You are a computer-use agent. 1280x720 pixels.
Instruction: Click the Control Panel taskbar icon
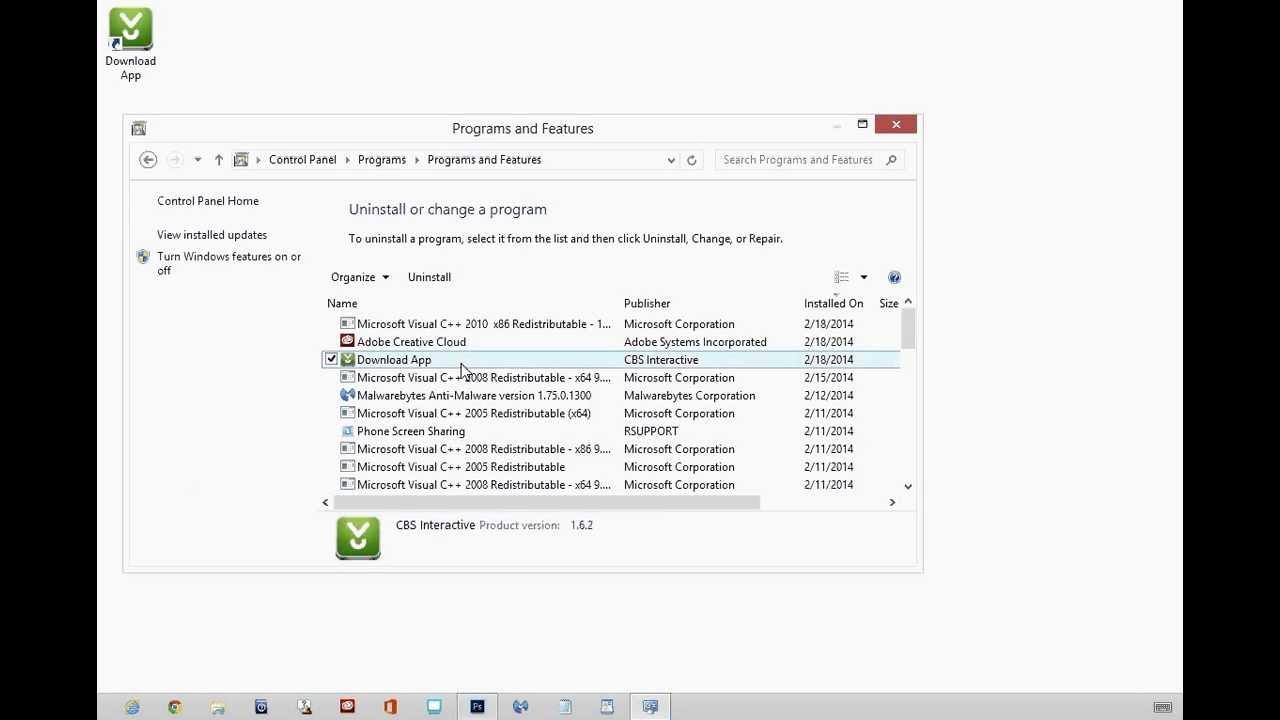(650, 707)
